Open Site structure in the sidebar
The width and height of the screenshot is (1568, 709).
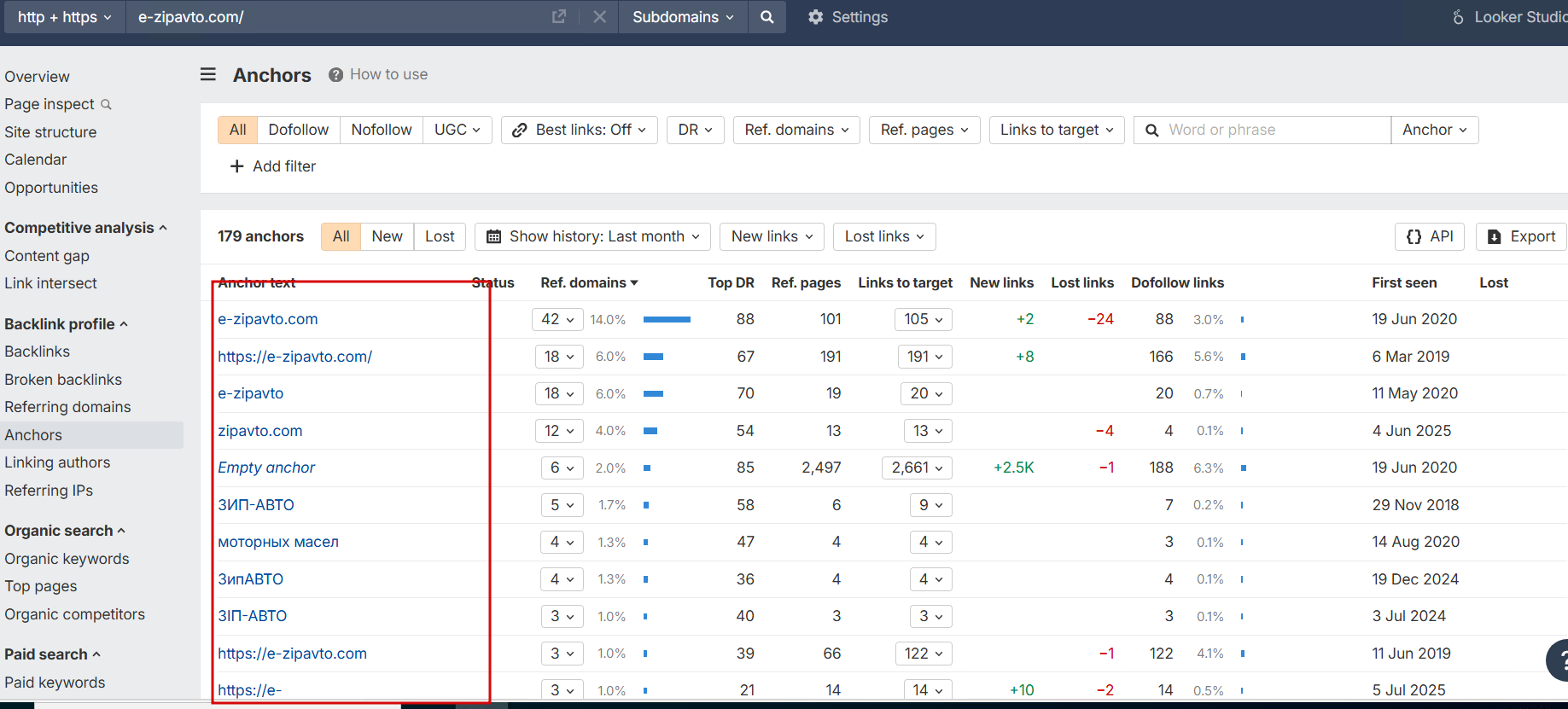[50, 132]
